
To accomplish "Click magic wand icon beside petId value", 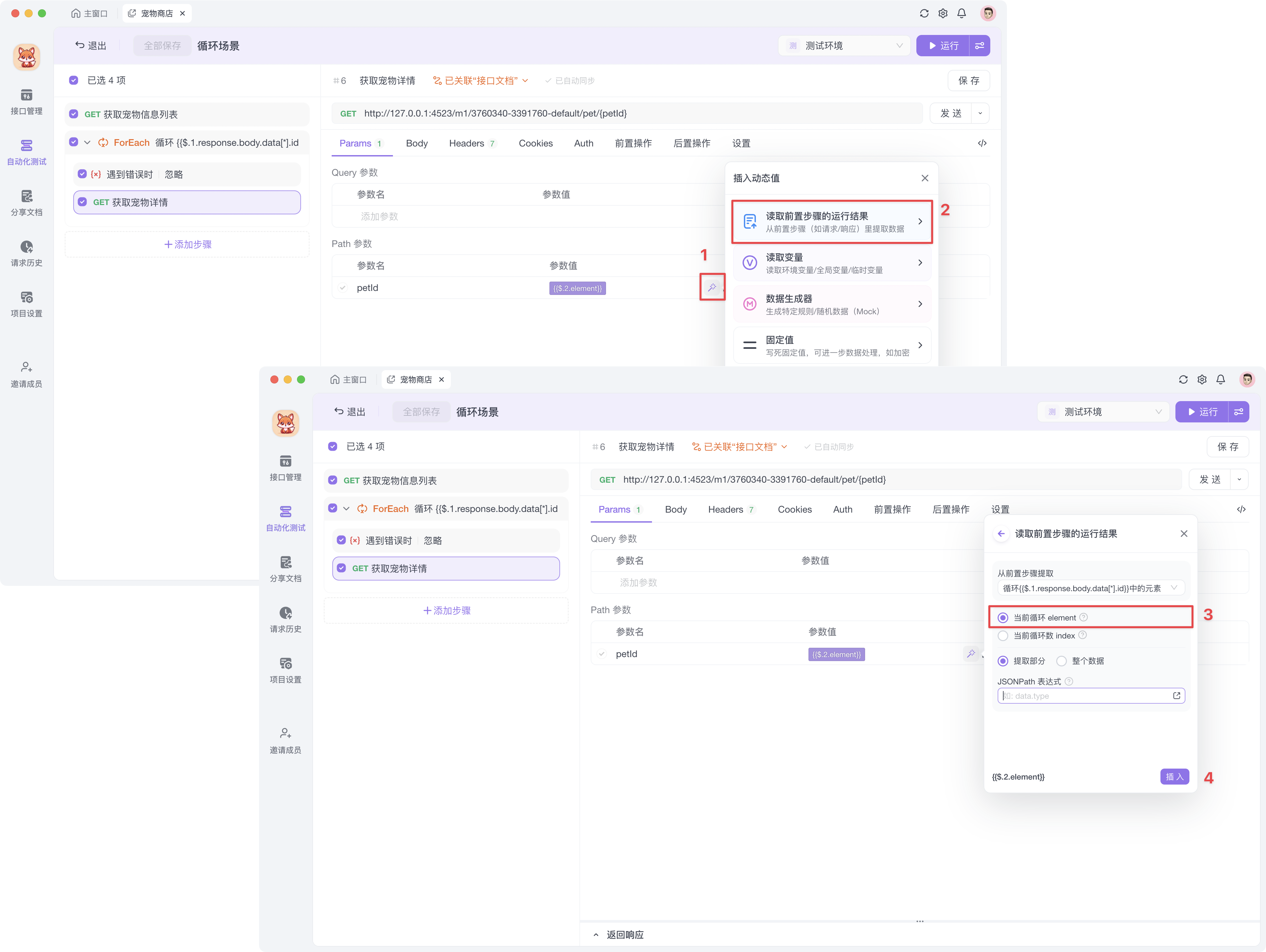I will [x=971, y=653].
